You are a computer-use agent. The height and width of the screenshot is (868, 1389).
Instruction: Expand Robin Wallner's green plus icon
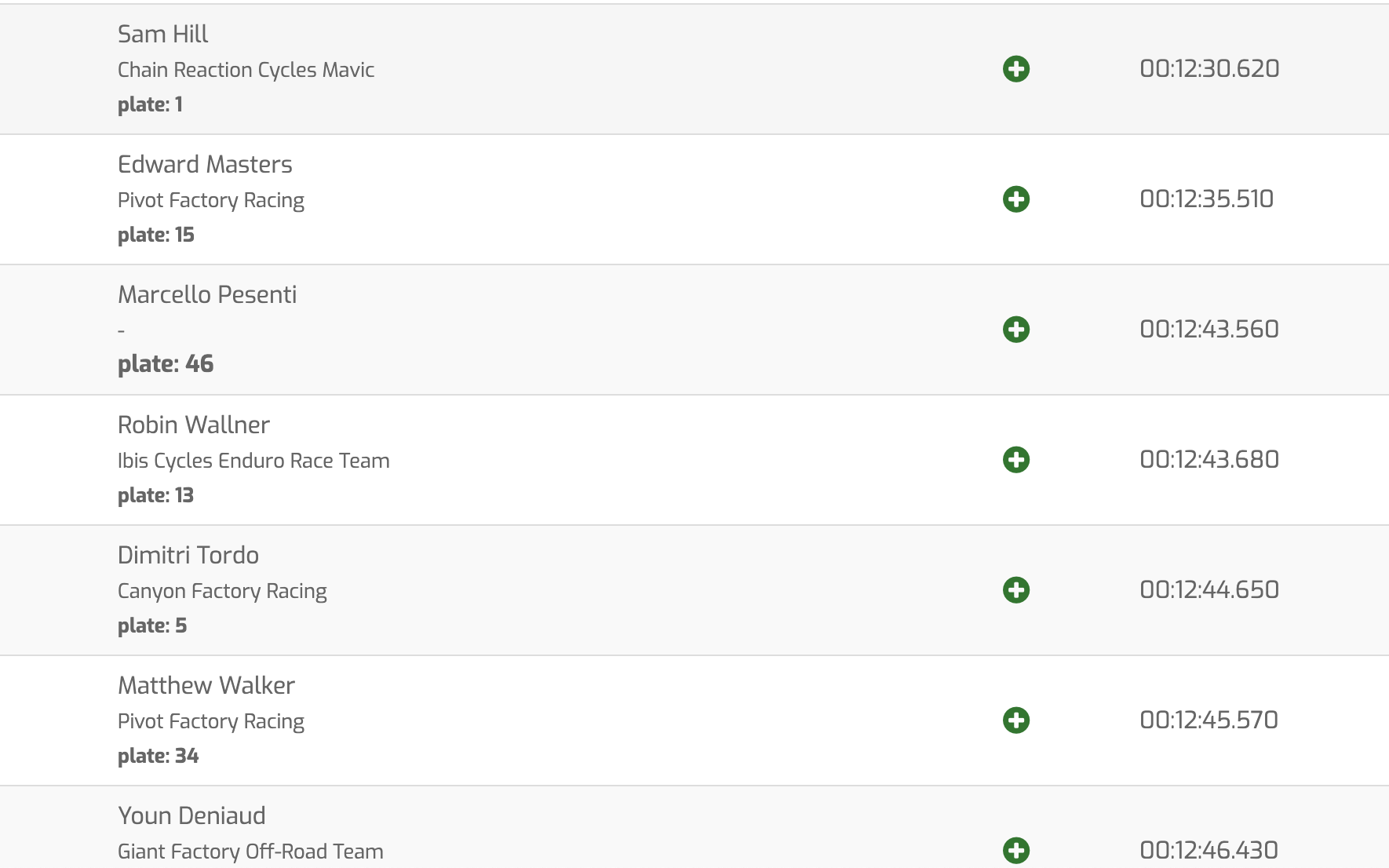point(1016,460)
